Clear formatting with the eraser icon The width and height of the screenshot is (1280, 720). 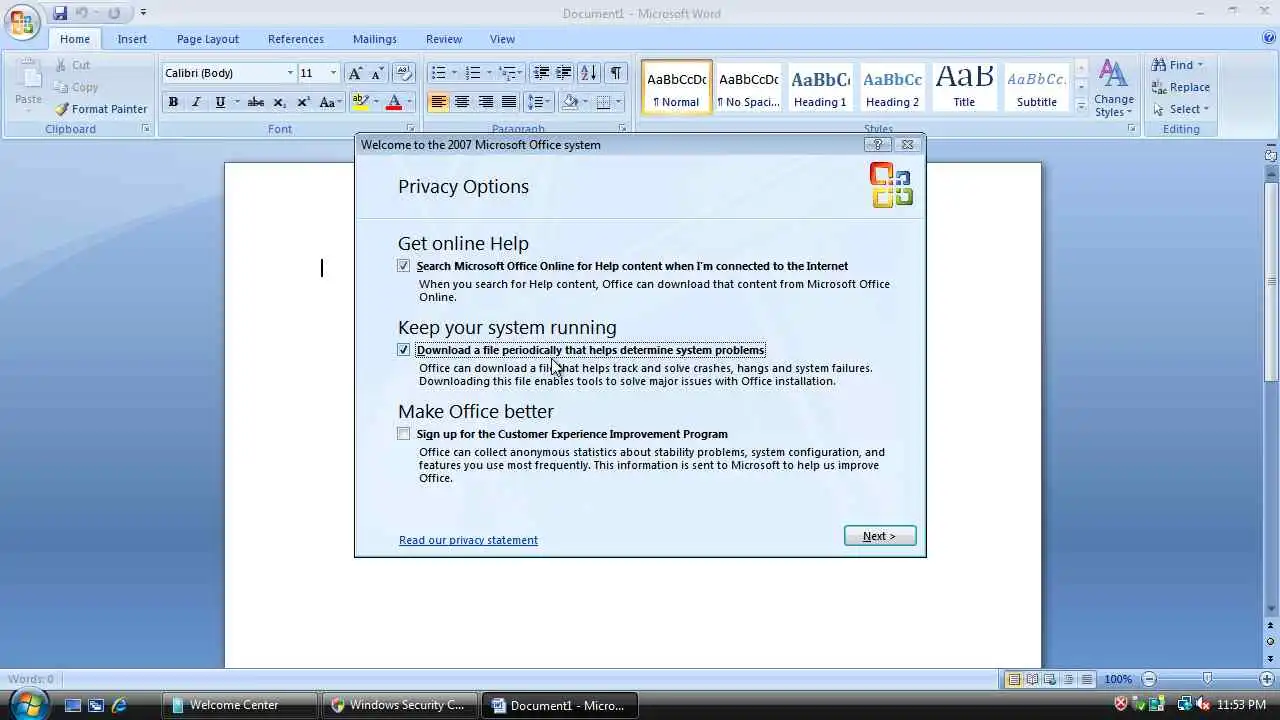pos(404,73)
